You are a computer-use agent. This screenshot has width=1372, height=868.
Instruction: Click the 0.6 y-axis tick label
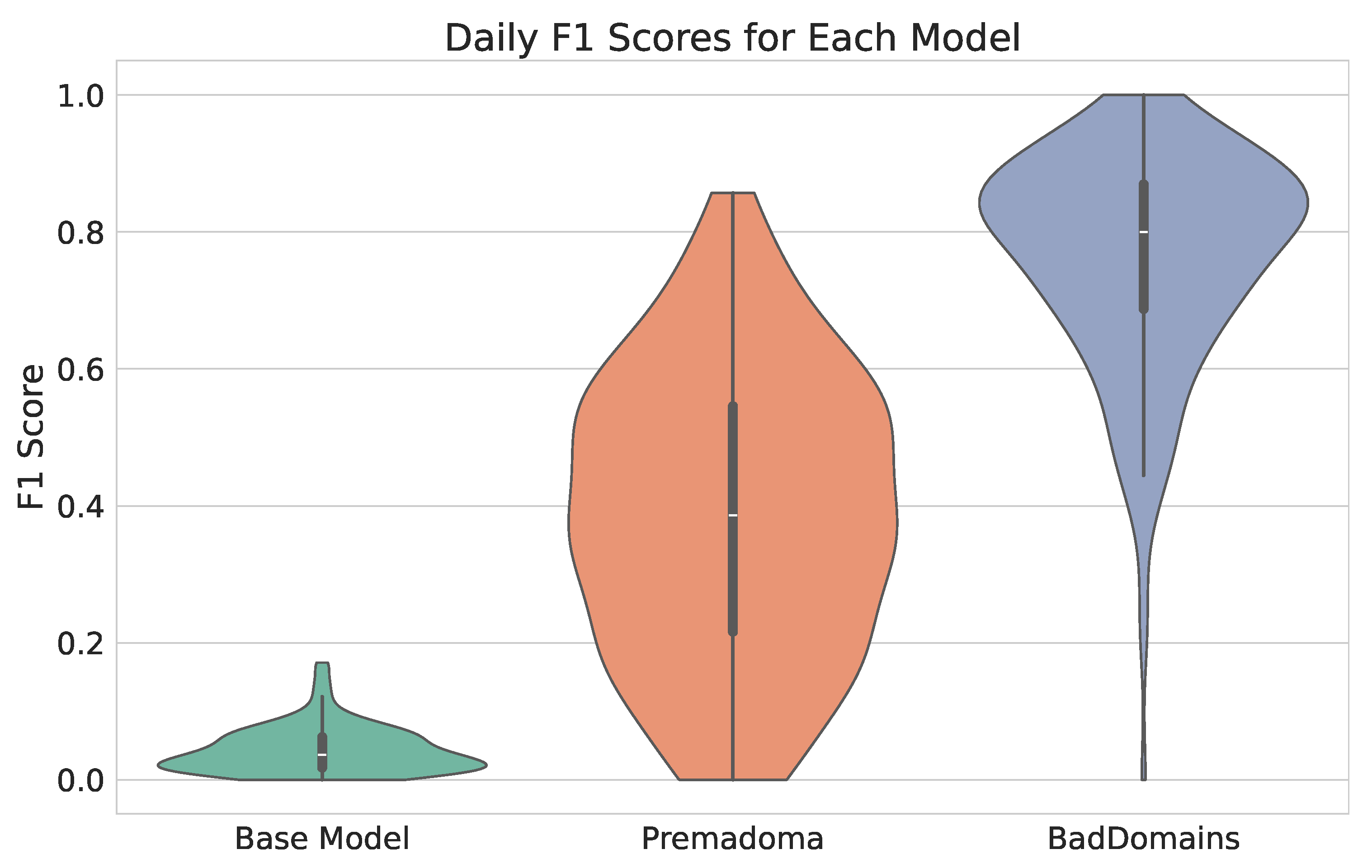81,370
